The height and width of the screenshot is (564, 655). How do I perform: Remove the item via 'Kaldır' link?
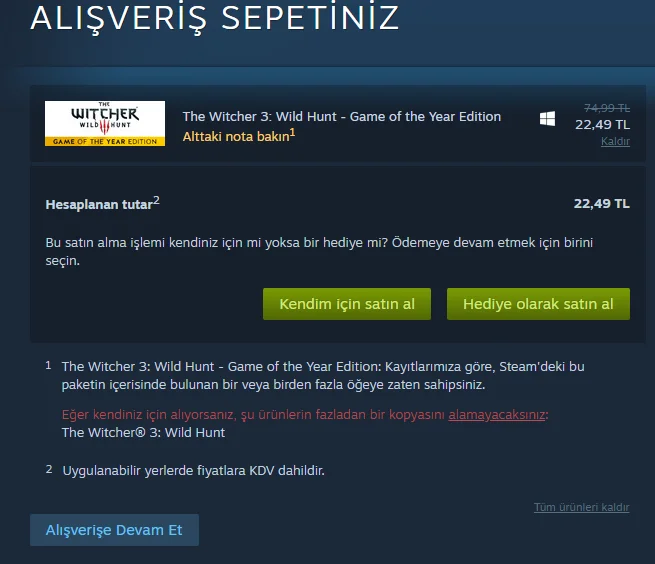pos(615,141)
